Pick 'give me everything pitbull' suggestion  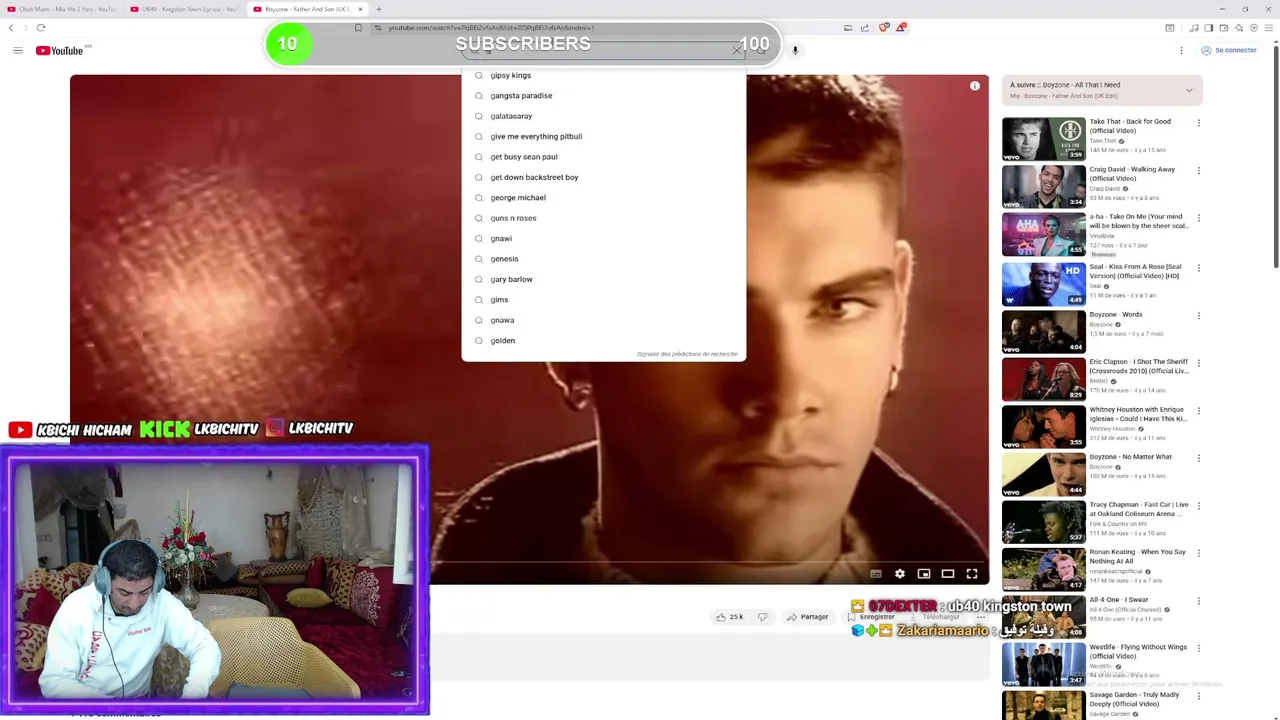coord(603,136)
